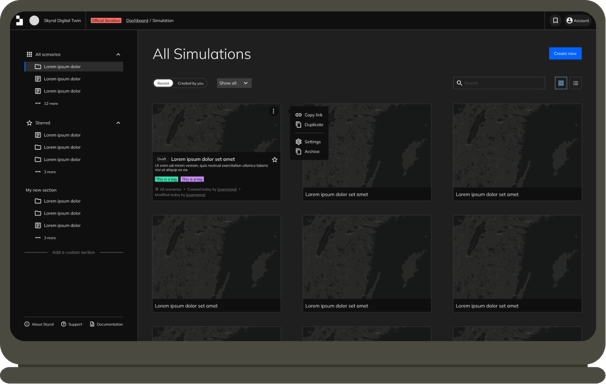Star the Draft simulation card

coord(274,160)
